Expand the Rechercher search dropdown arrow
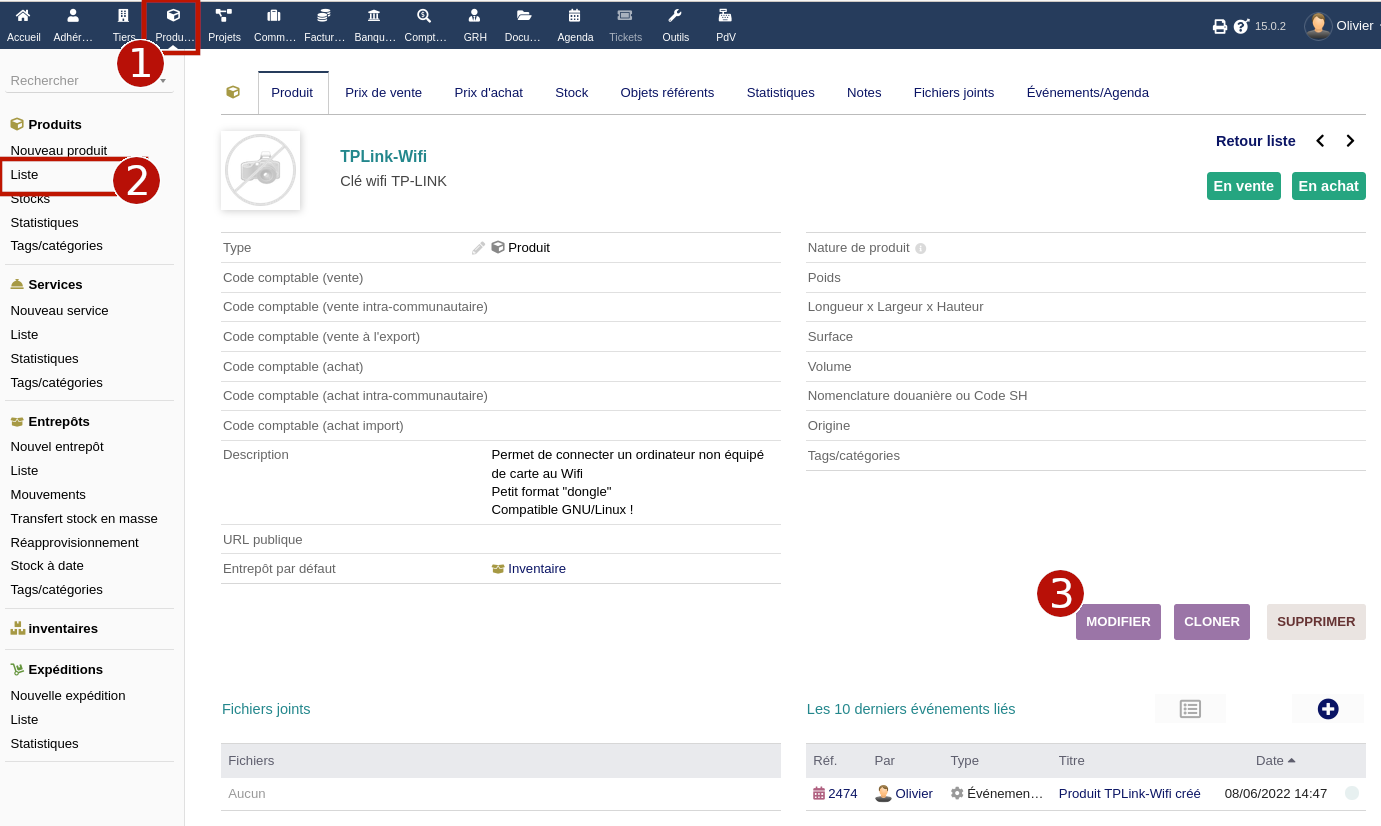 [x=163, y=80]
